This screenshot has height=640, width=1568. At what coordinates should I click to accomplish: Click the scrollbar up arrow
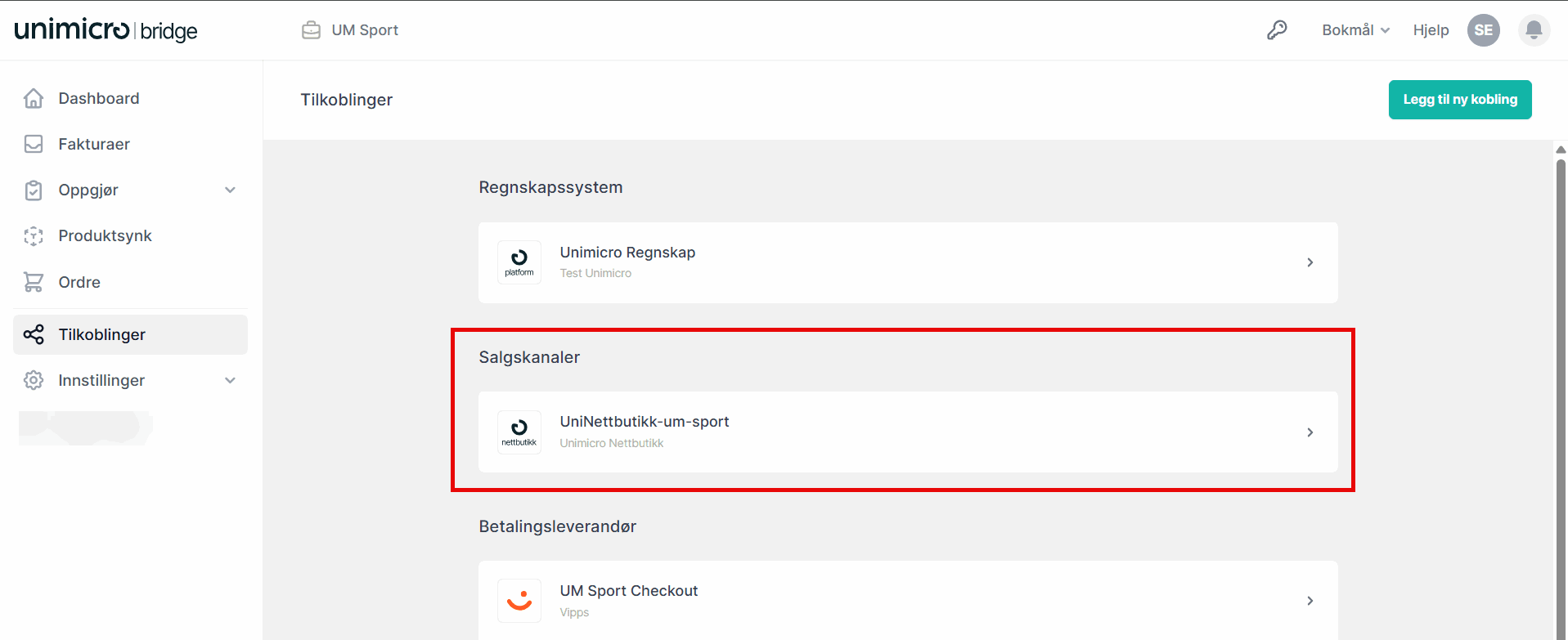(x=1561, y=149)
